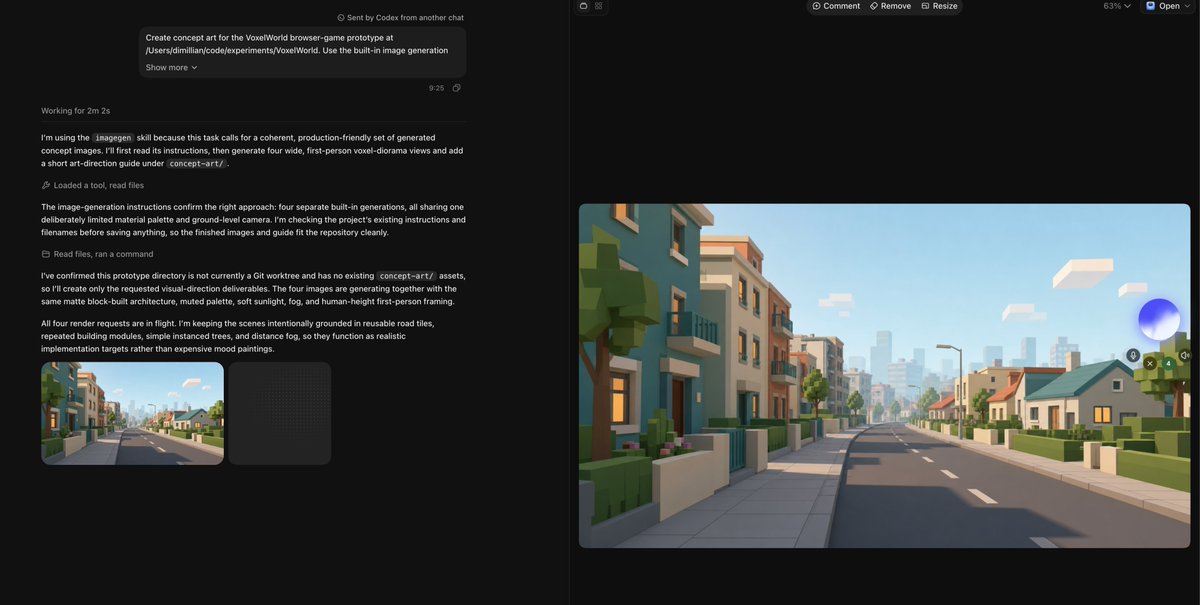Expand the 'Read files, ran a command' step
Viewport: 1200px width, 605px height.
pyautogui.click(x=97, y=254)
